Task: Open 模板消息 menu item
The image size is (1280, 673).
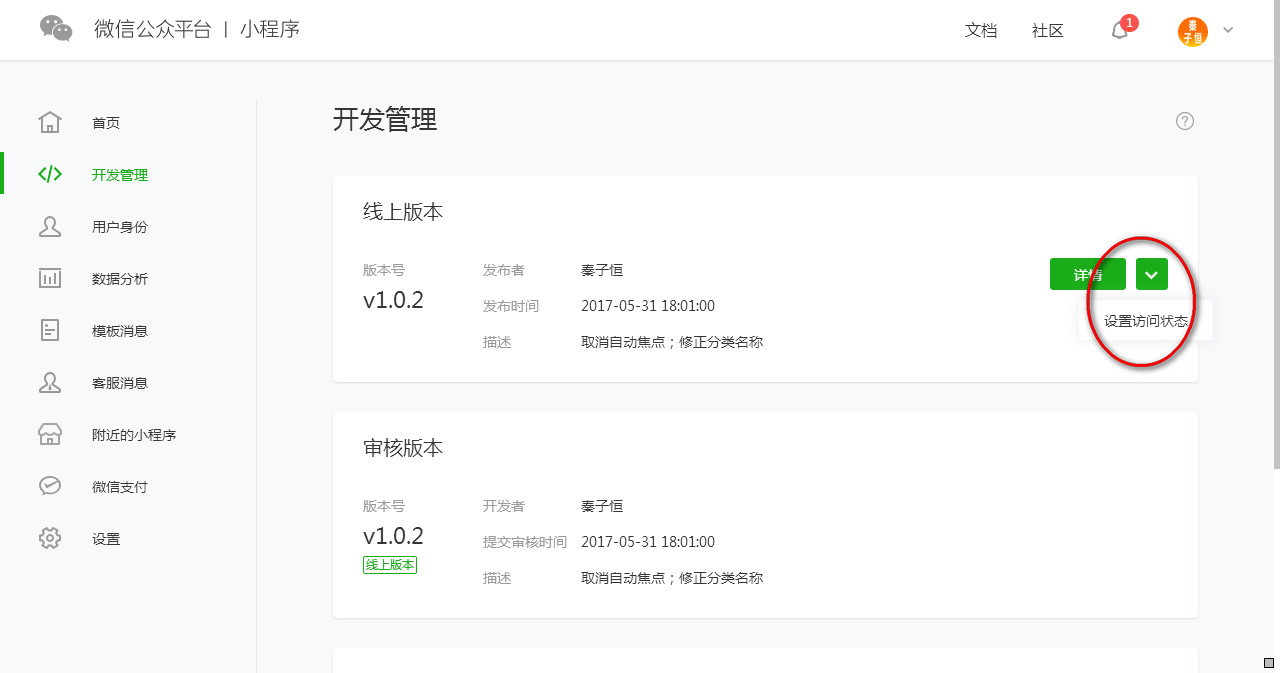Action: (120, 331)
